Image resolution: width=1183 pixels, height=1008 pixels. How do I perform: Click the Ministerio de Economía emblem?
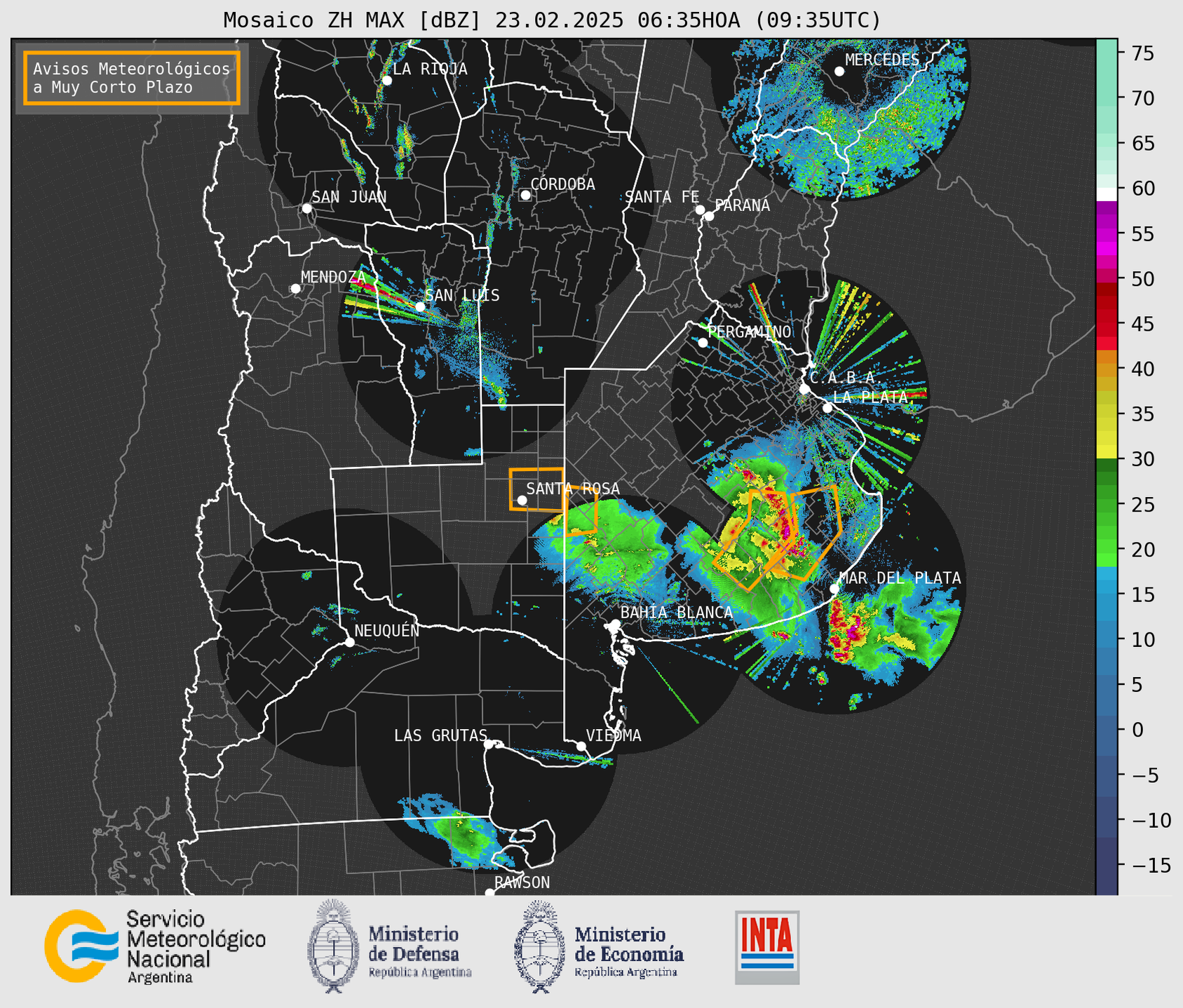click(x=540, y=946)
